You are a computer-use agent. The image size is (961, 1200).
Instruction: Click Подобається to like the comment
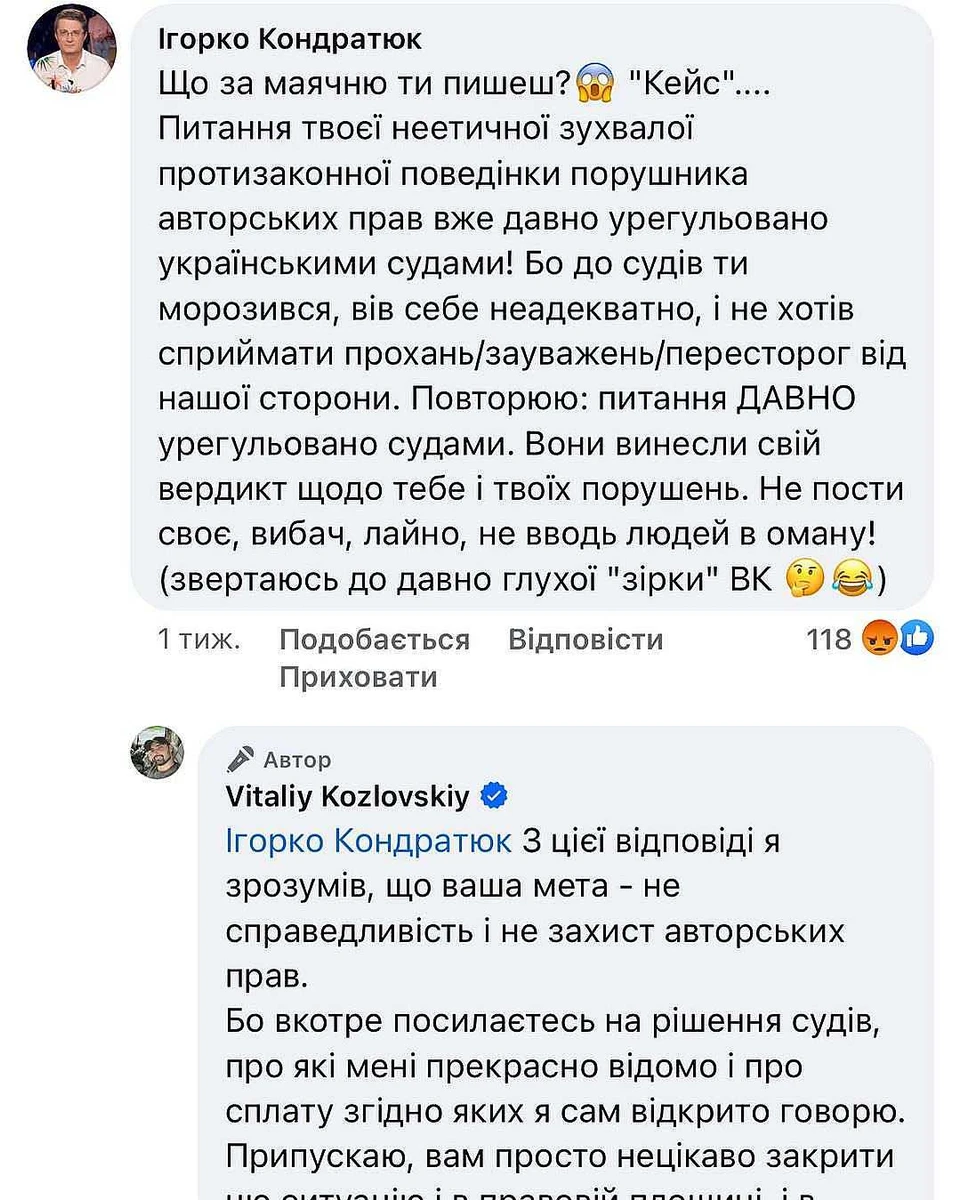click(374, 638)
